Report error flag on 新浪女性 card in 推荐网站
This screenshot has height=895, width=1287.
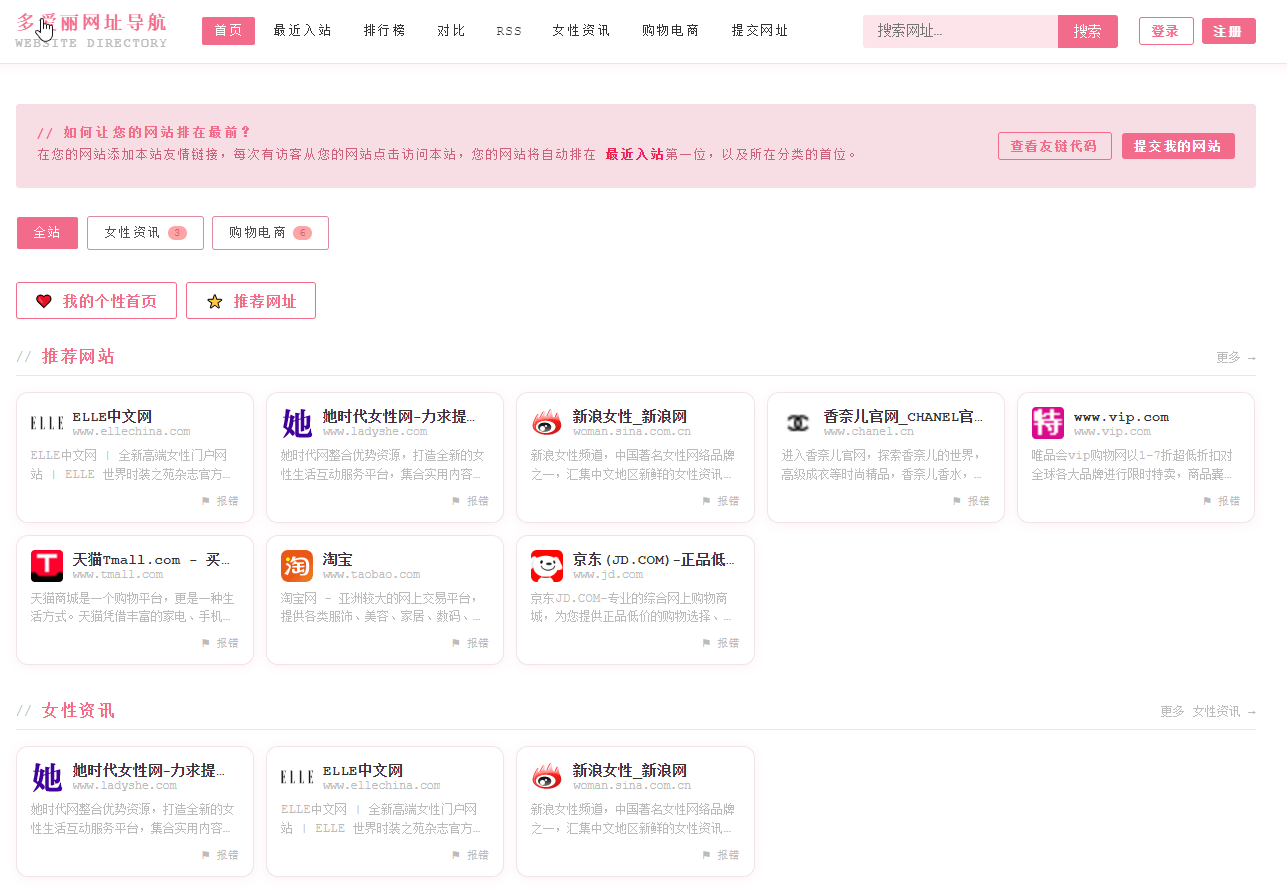point(720,501)
